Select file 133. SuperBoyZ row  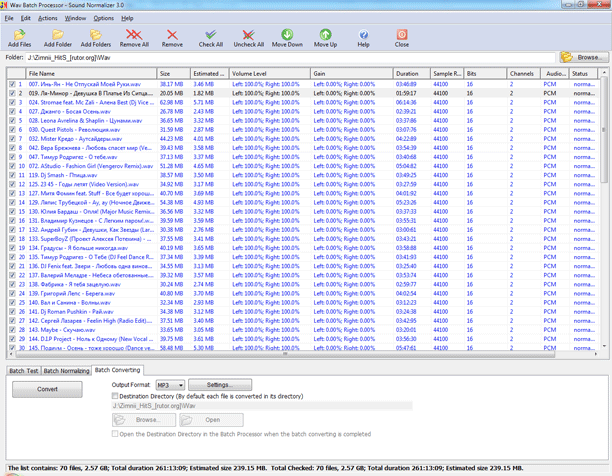click(x=303, y=239)
